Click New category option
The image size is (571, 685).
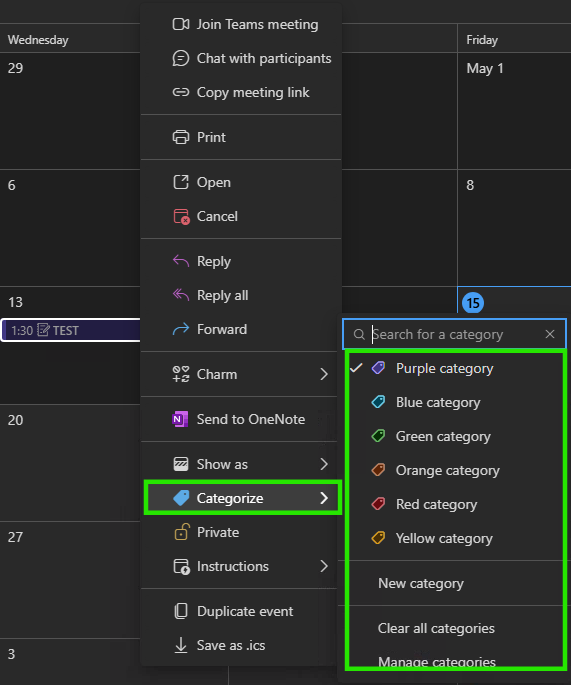421,583
